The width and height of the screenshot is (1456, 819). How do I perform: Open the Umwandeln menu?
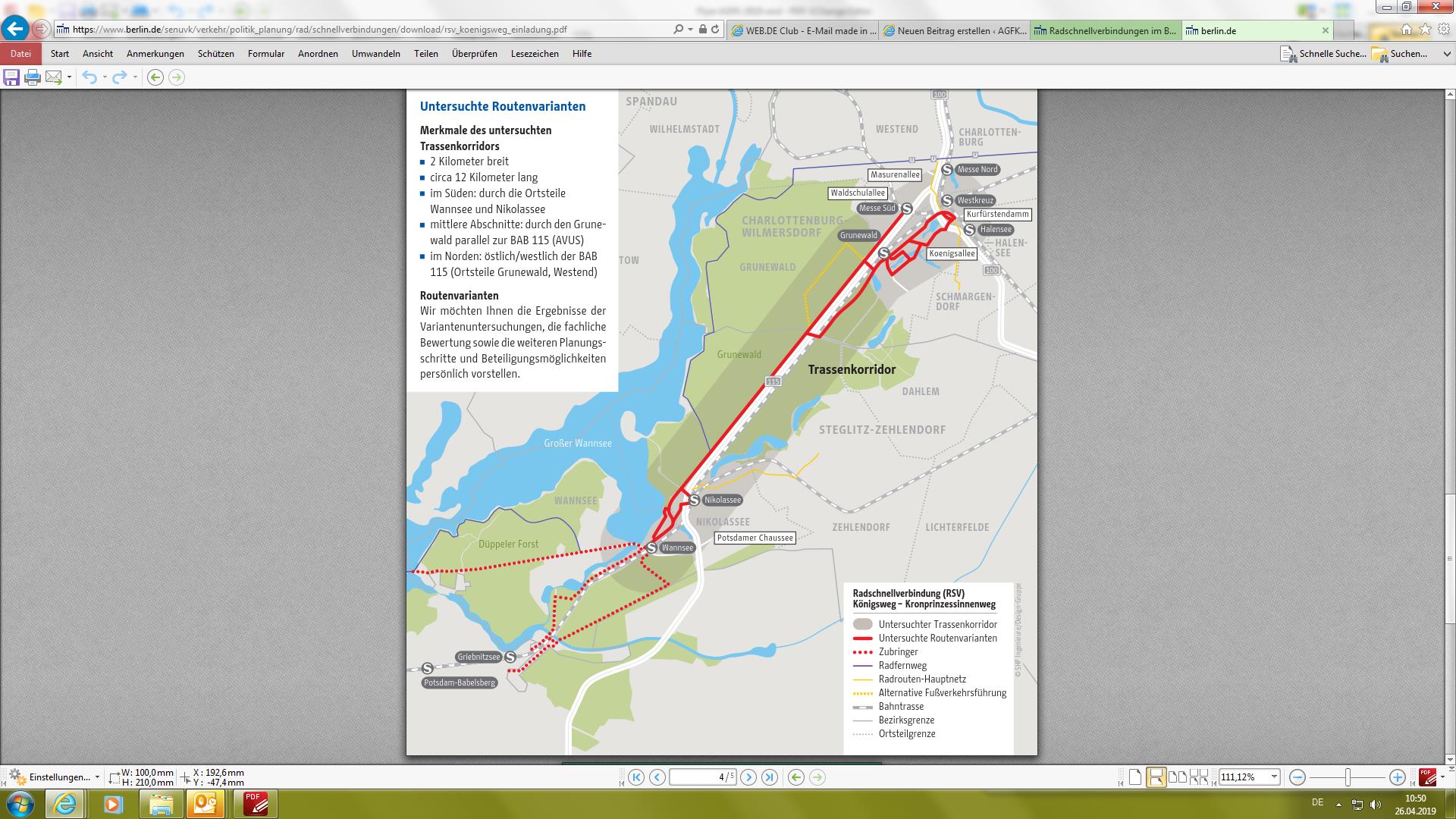point(376,54)
